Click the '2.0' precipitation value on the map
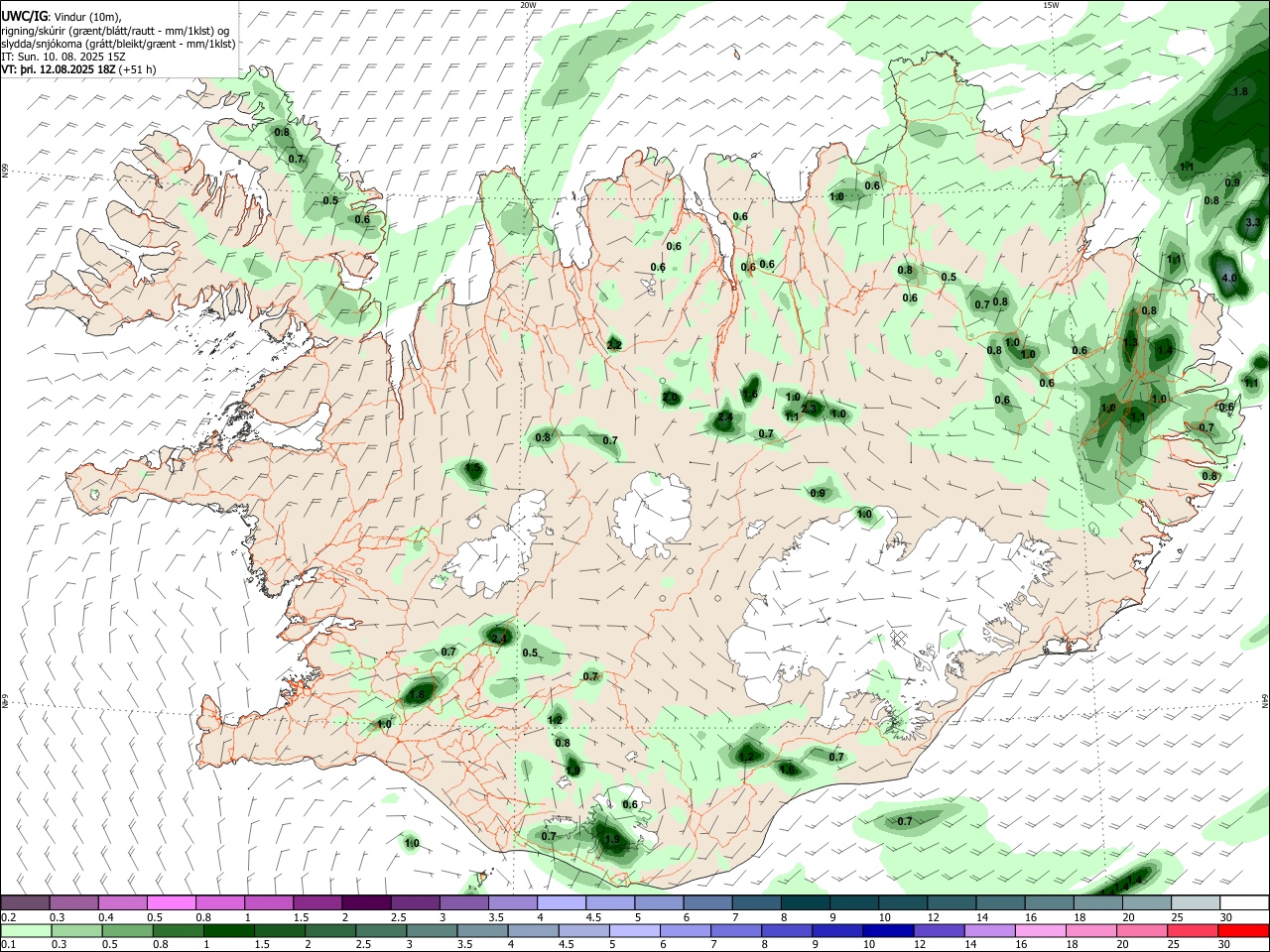1270x952 pixels. pyautogui.click(x=671, y=398)
